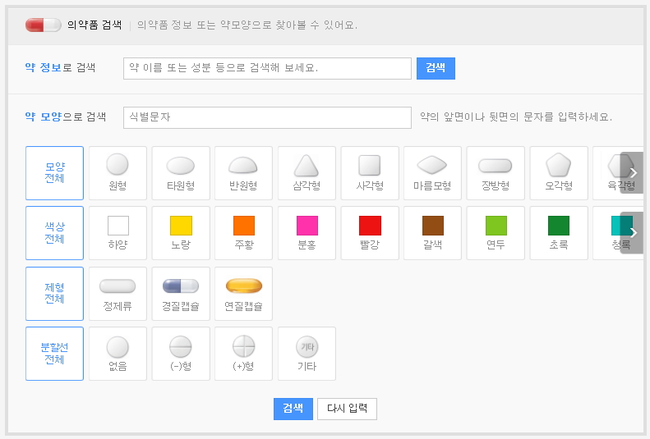Toggle 분할선 전체 all score lines filter
This screenshot has width=650, height=439.
coord(54,354)
